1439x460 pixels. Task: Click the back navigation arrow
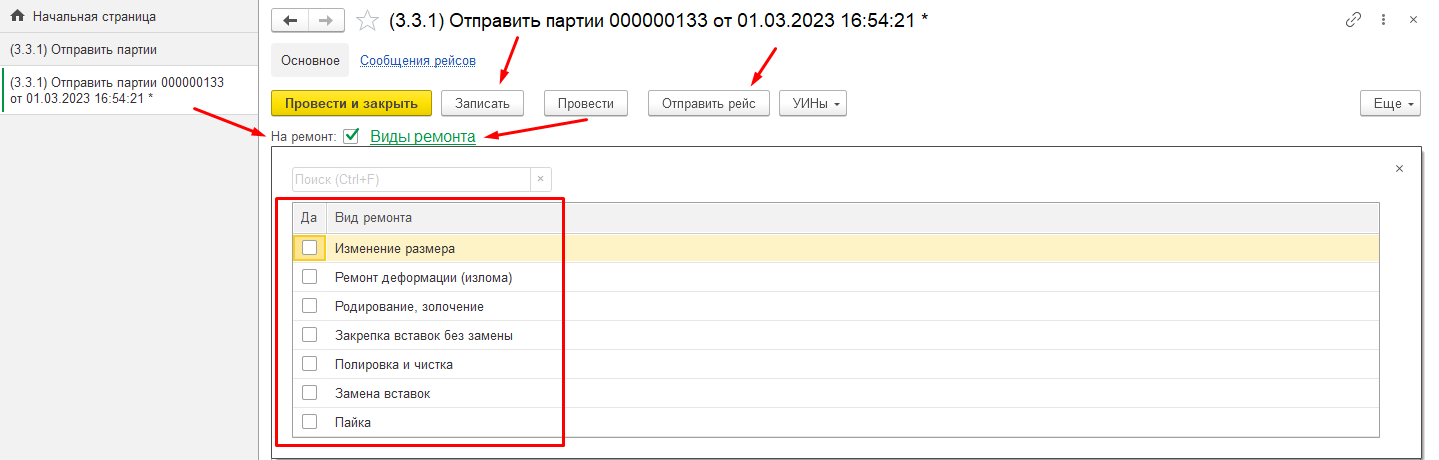(290, 20)
